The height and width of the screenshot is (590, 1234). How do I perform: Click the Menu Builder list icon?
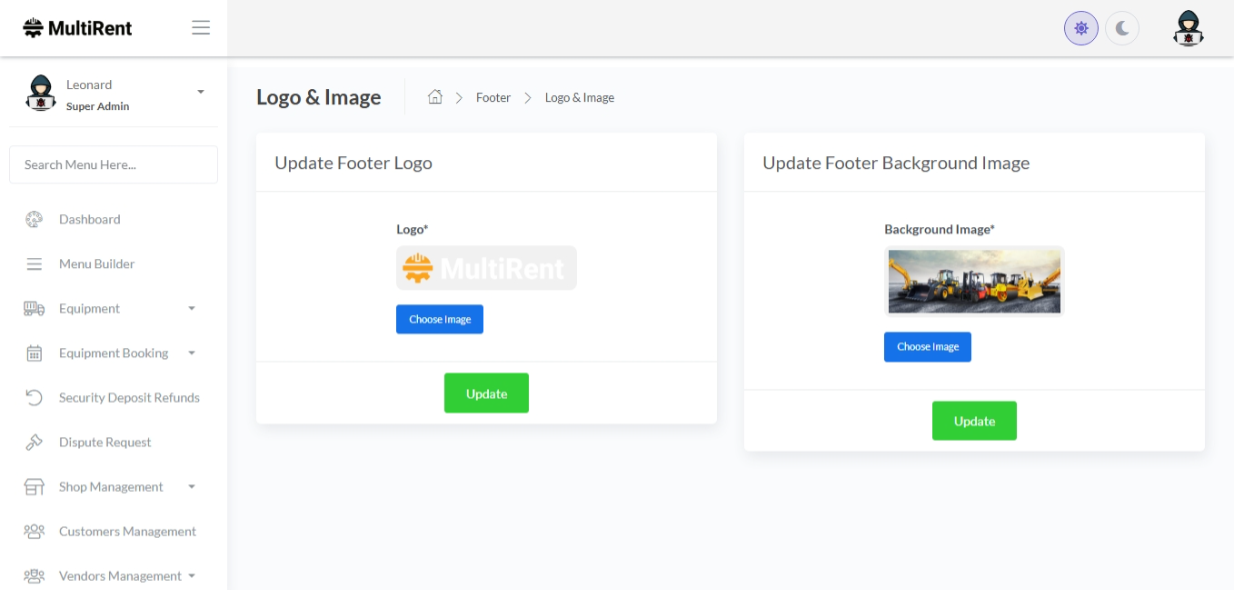34,264
